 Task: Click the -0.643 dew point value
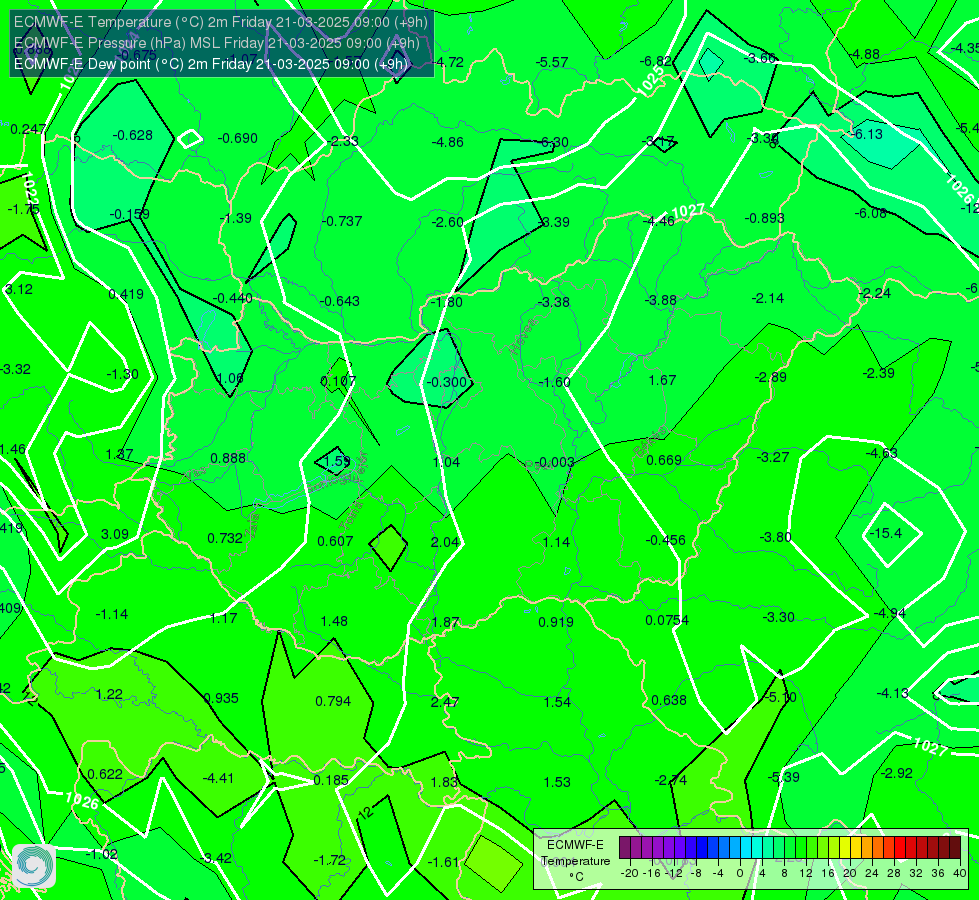(x=340, y=301)
